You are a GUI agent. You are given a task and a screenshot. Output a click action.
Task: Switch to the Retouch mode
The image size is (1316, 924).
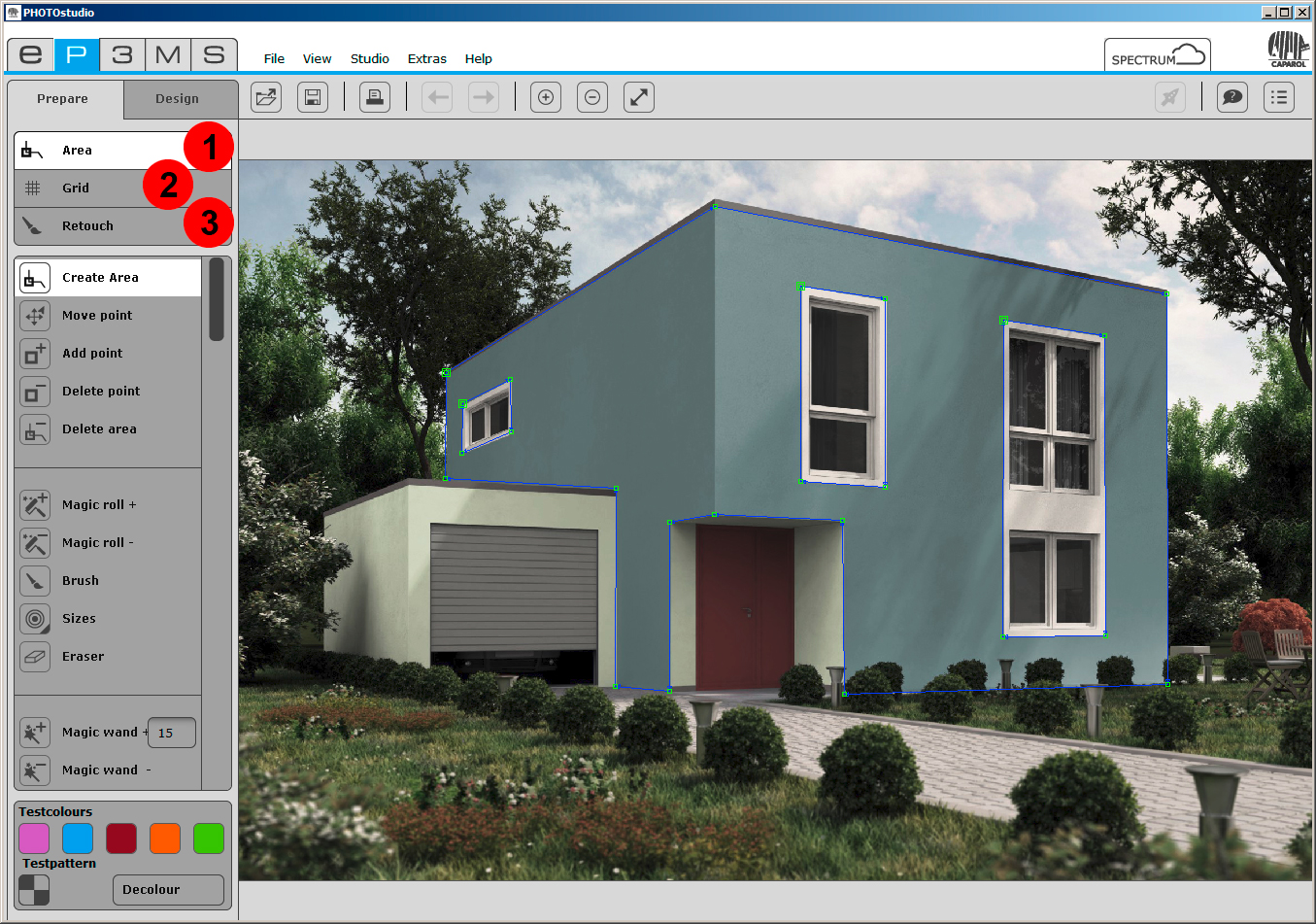pyautogui.click(x=122, y=226)
